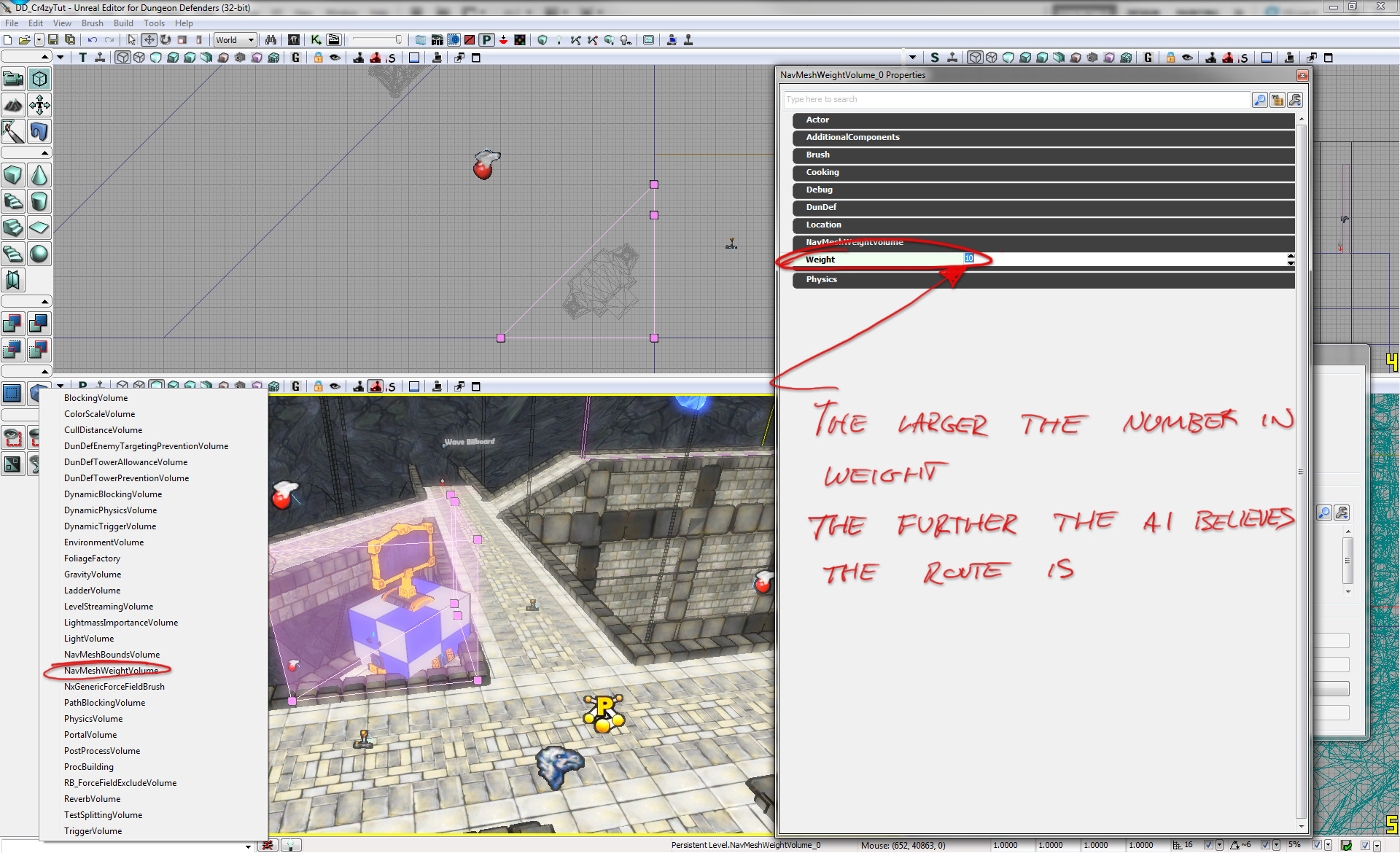Choose NavMeshWeightVolume from the volume list
1400x853 pixels.
tap(111, 671)
